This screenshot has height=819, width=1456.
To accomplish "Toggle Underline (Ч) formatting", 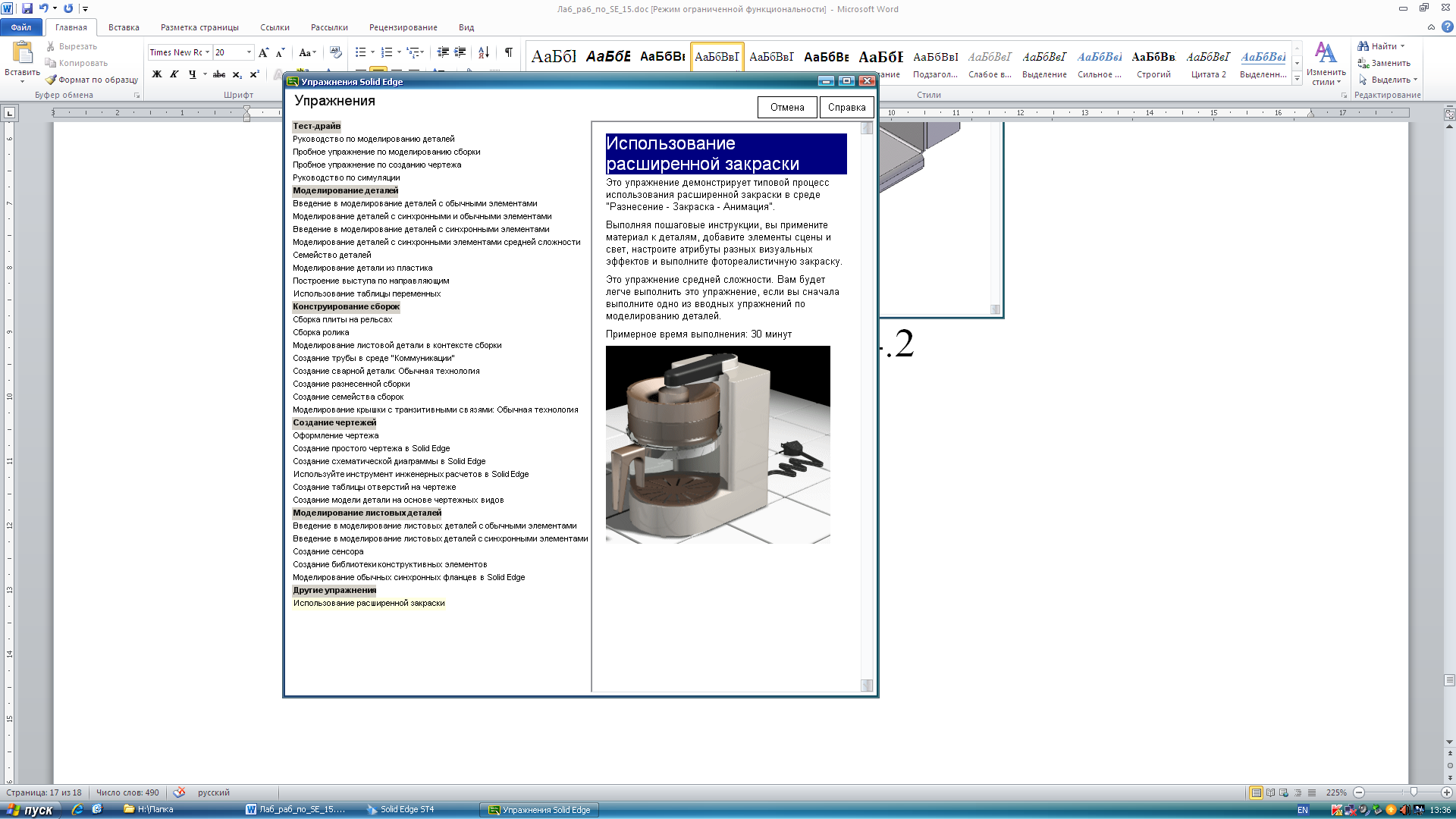I will (x=192, y=74).
